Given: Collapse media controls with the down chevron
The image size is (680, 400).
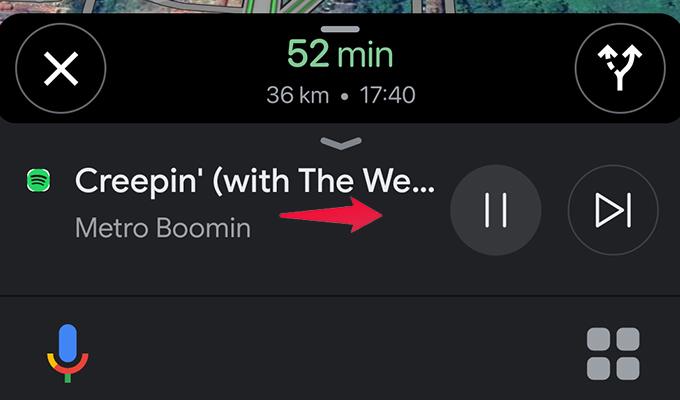Looking at the screenshot, I should 341,143.
